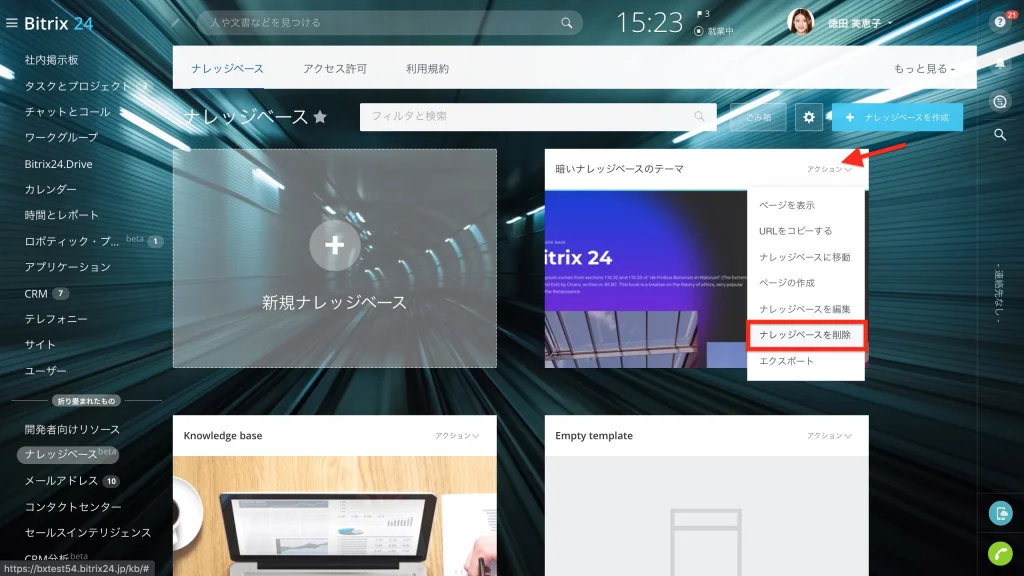Screen dimensions: 1024x576
Task: Open カレンダー in the sidebar
Action: click(50, 189)
